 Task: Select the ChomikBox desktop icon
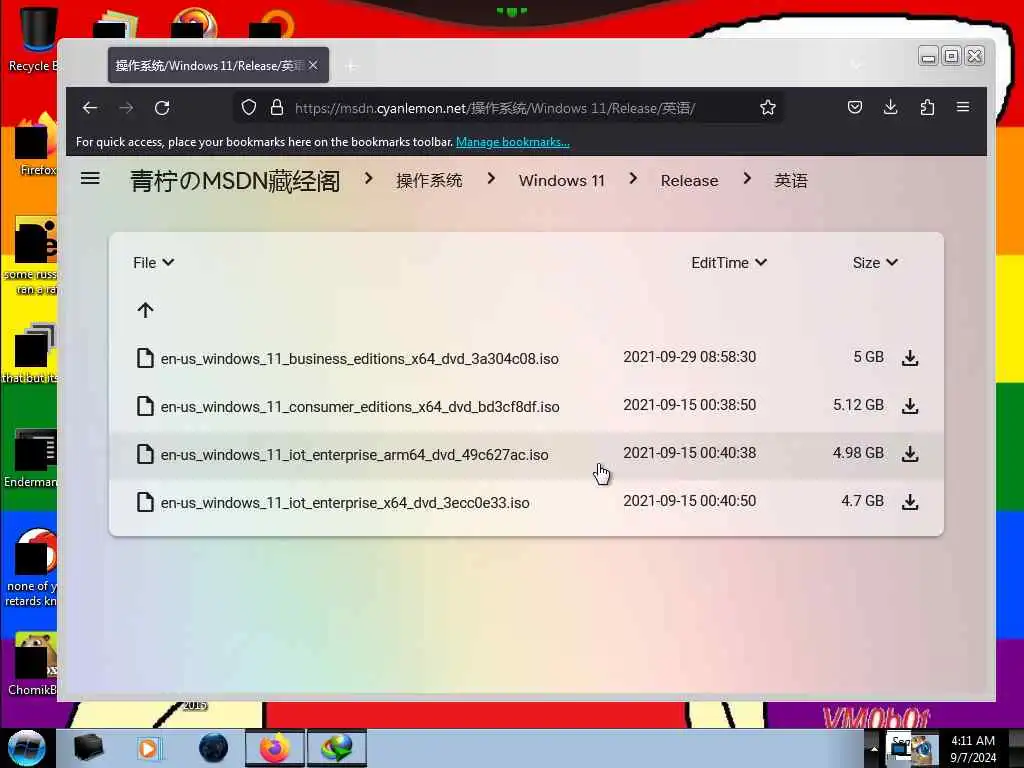[x=33, y=664]
